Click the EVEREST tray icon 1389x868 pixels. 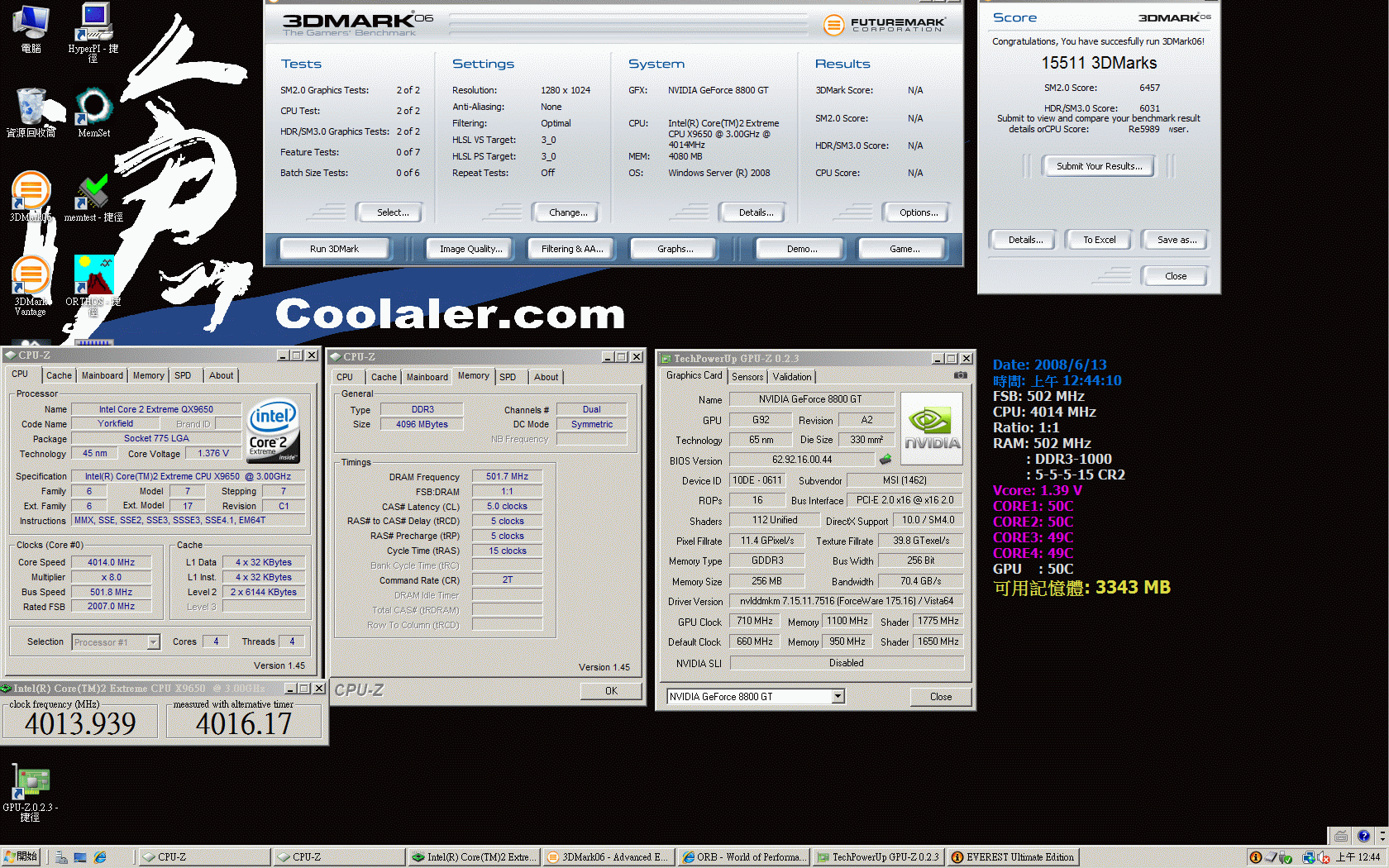tap(1255, 857)
